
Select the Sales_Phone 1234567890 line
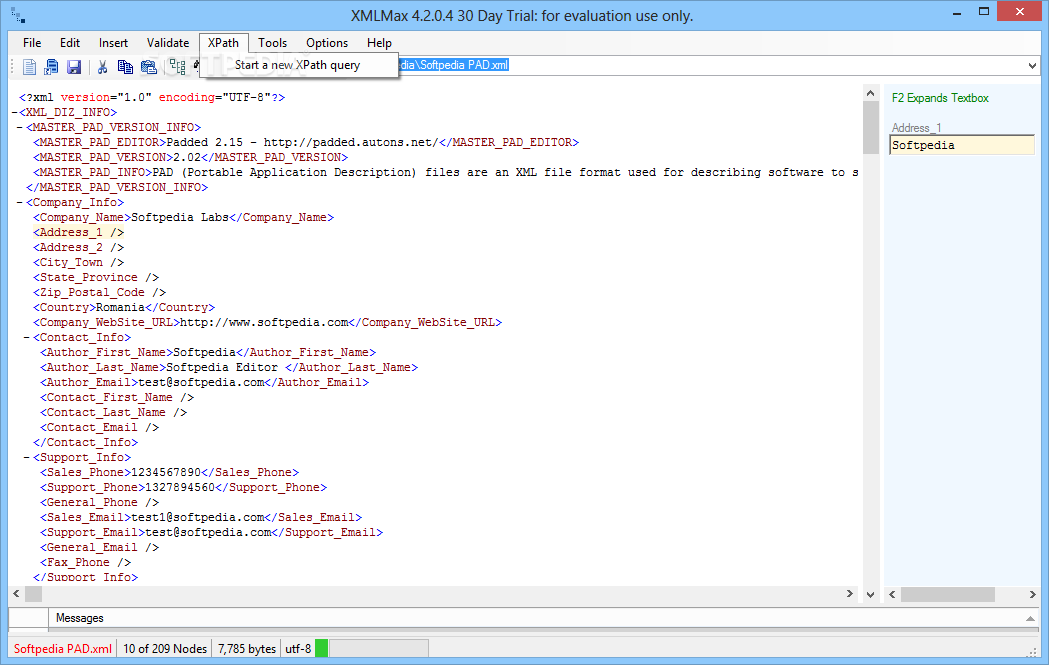tap(170, 472)
